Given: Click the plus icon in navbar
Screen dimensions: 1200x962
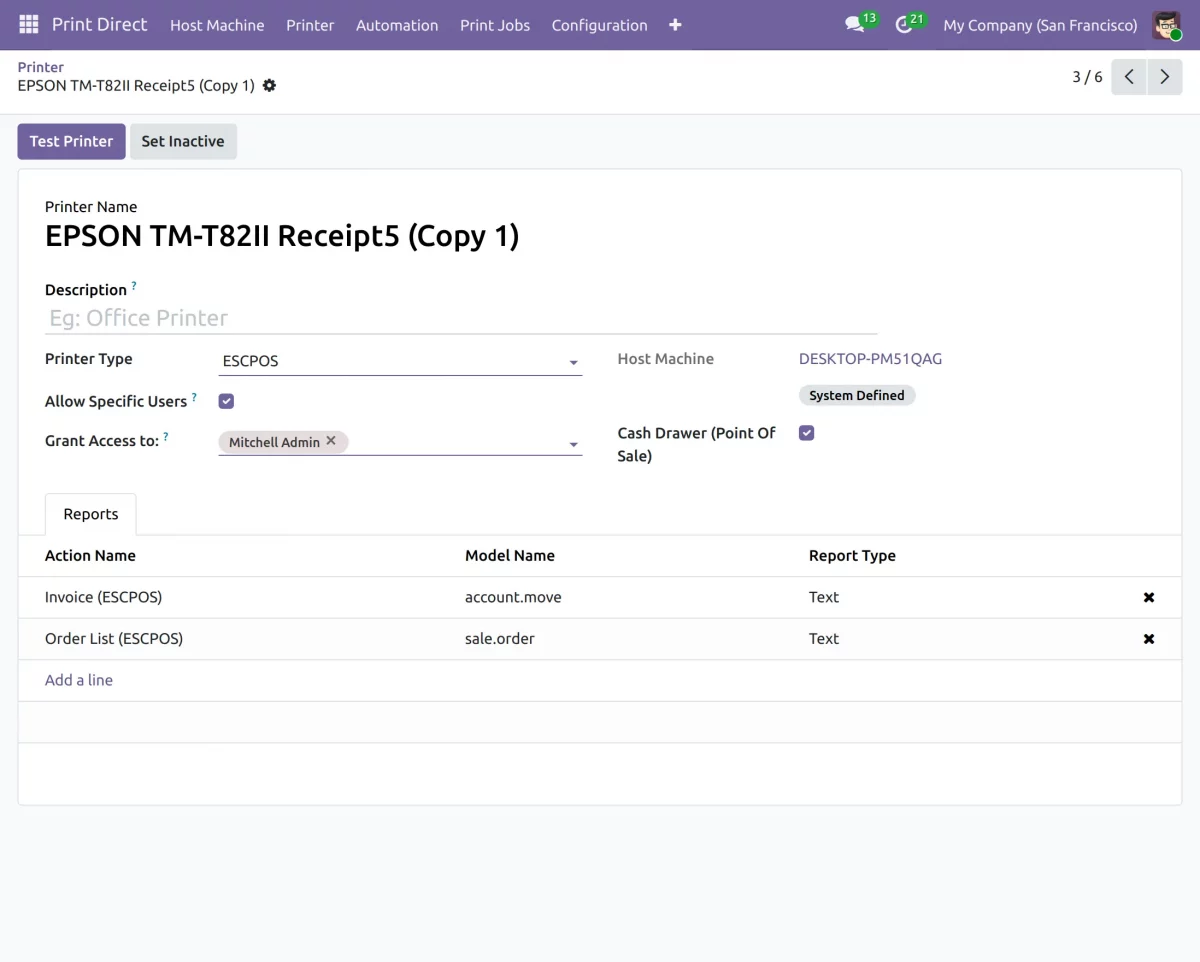Looking at the screenshot, I should click(x=675, y=25).
